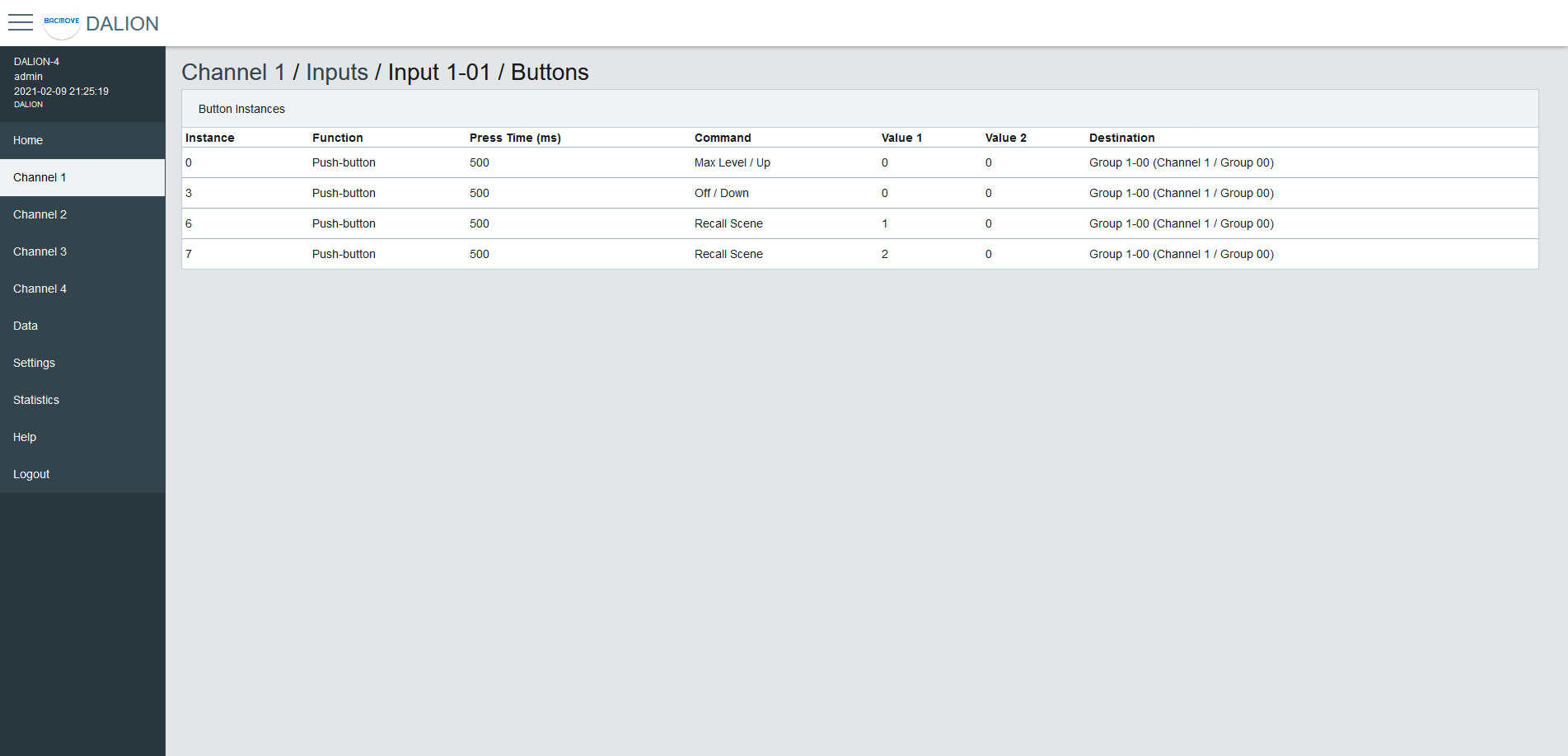Open the Data section

pyautogui.click(x=26, y=326)
